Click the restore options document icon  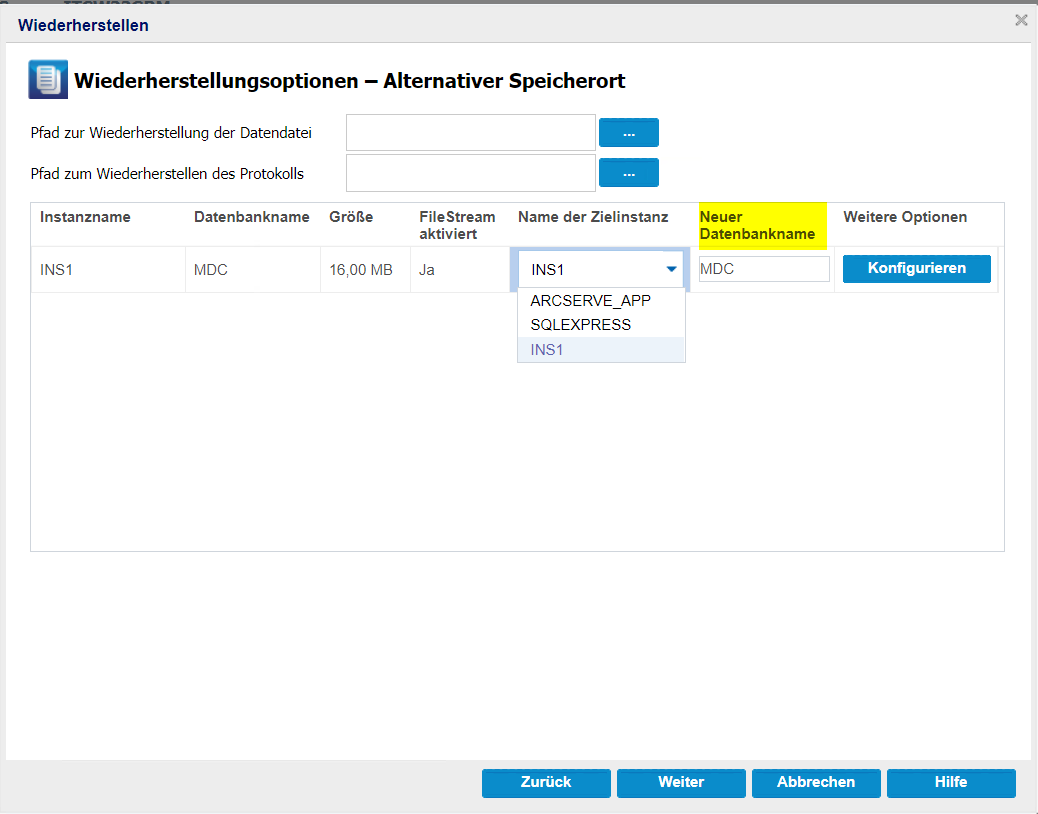47,80
